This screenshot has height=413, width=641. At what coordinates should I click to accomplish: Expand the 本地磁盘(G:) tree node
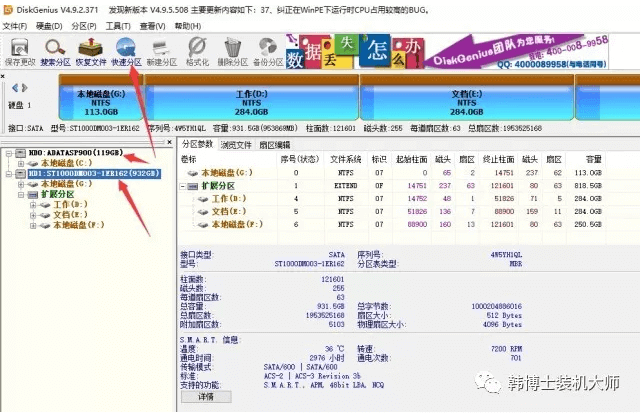pos(21,184)
